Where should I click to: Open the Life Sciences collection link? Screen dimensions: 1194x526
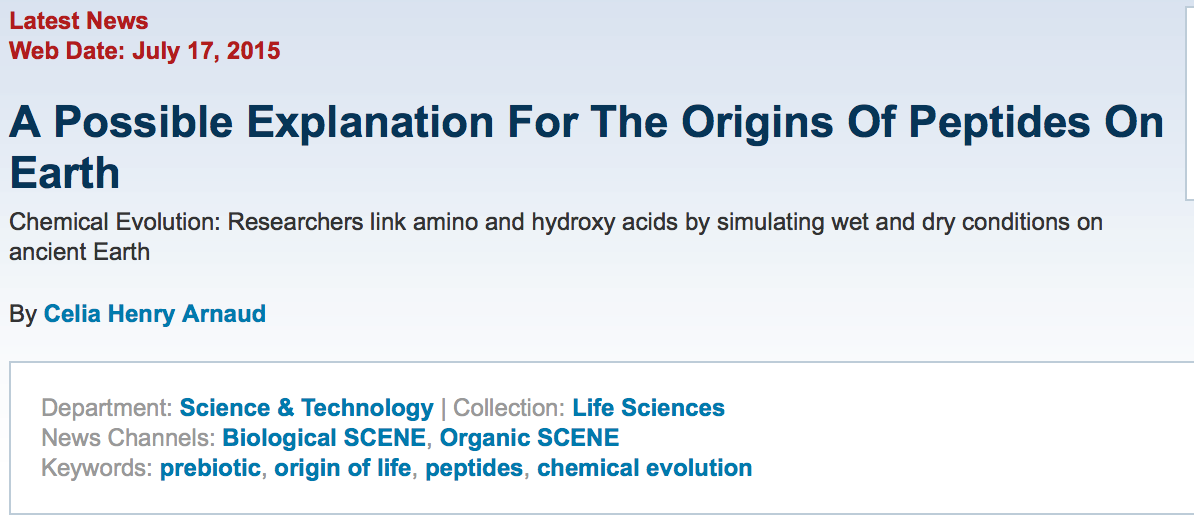pyautogui.click(x=648, y=408)
